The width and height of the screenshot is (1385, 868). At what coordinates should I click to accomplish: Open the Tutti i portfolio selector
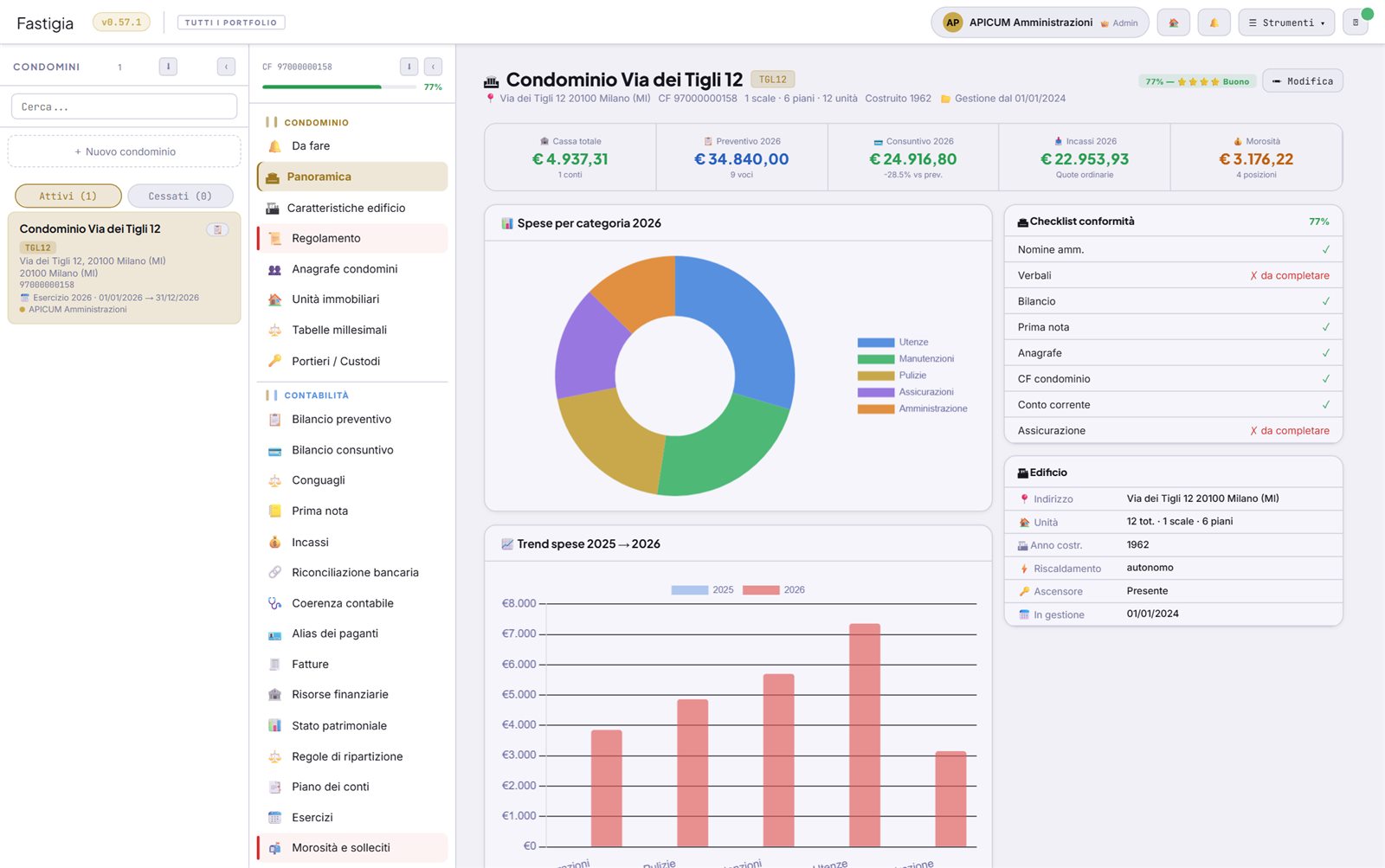[x=231, y=23]
